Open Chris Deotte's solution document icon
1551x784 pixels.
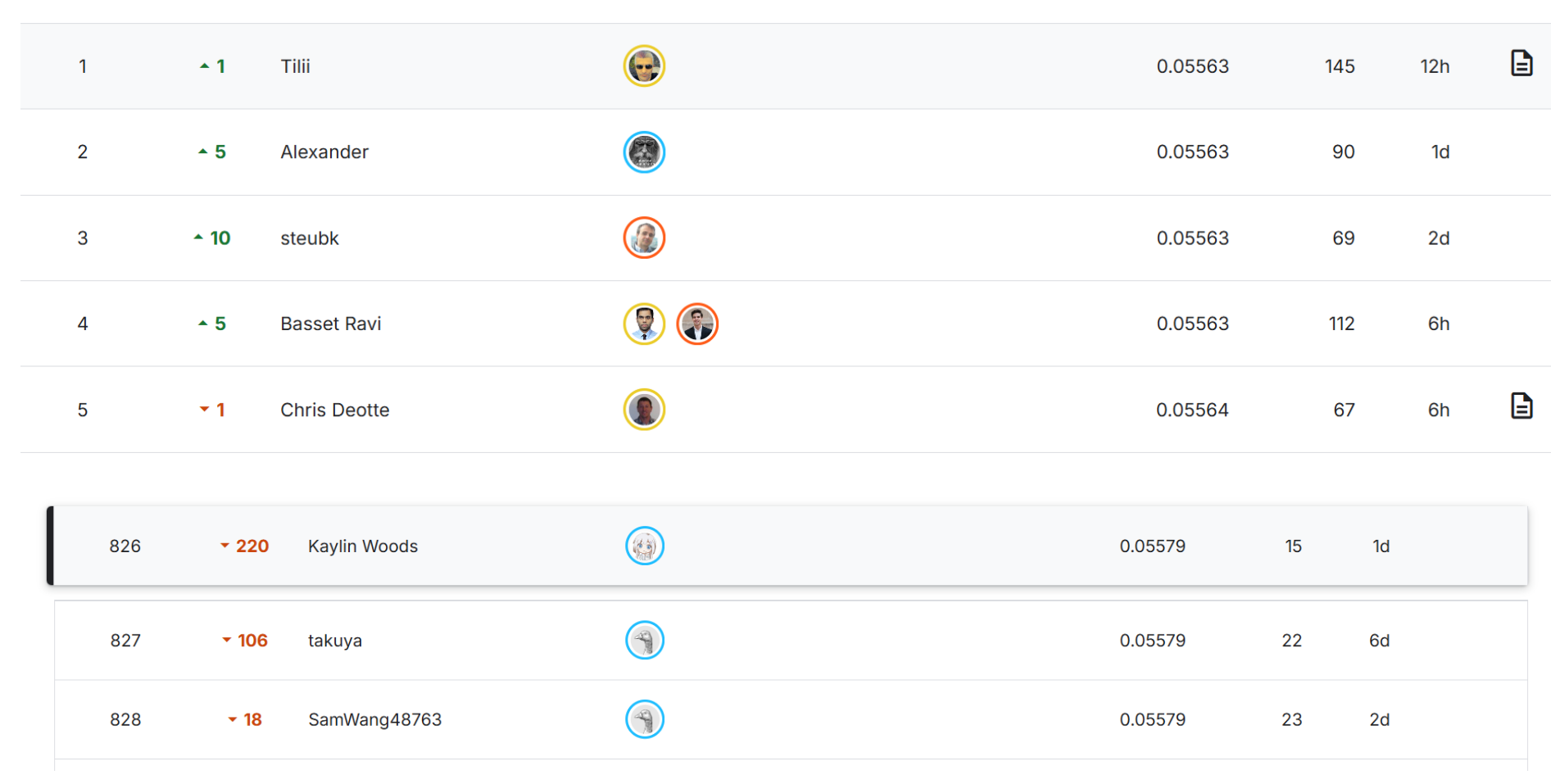1521,406
